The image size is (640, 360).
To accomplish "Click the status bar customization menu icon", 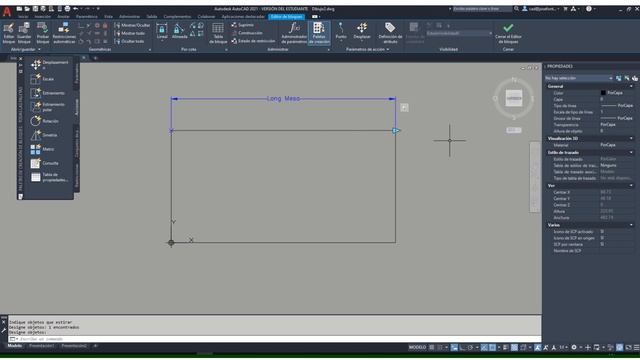I will (x=636, y=347).
